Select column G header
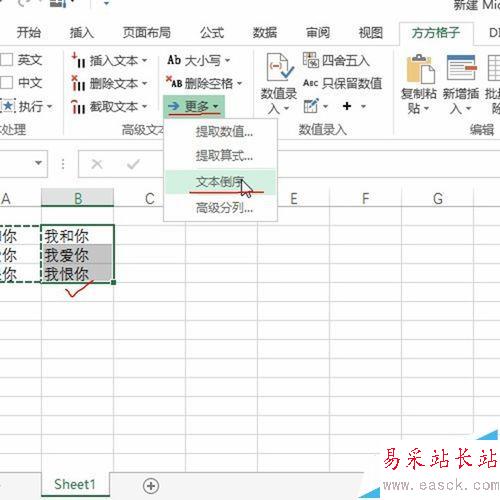500x500 pixels. (x=438, y=199)
